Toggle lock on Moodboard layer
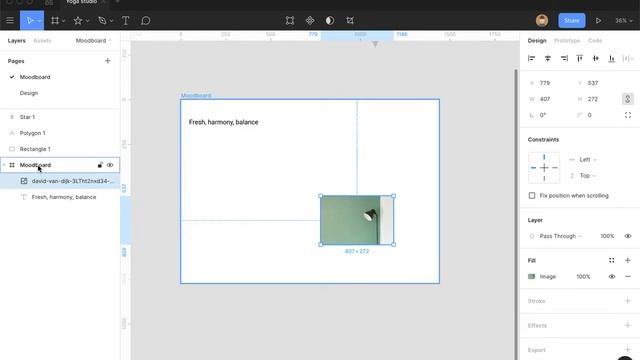The image size is (640, 360). point(100,165)
